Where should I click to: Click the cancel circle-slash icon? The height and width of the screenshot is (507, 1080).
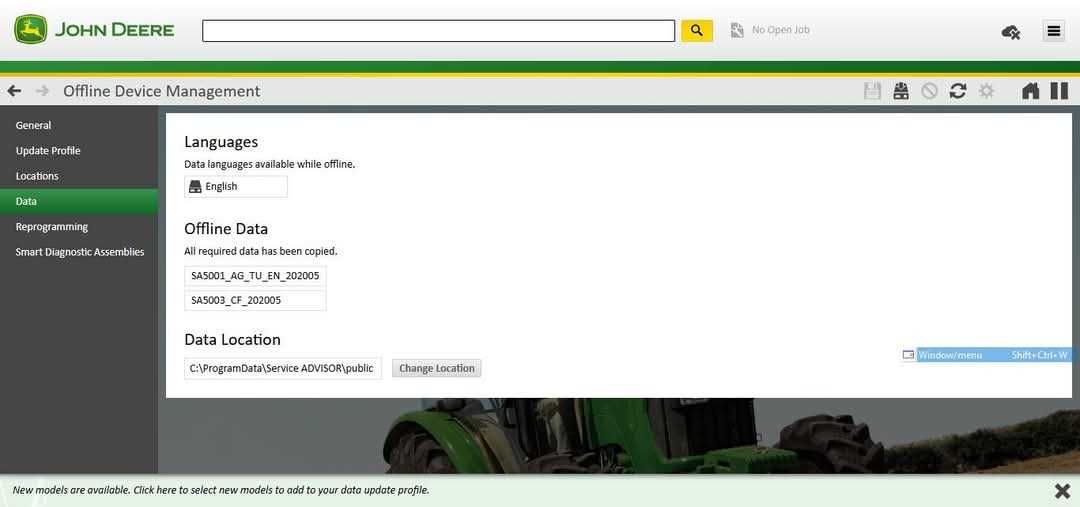[929, 91]
